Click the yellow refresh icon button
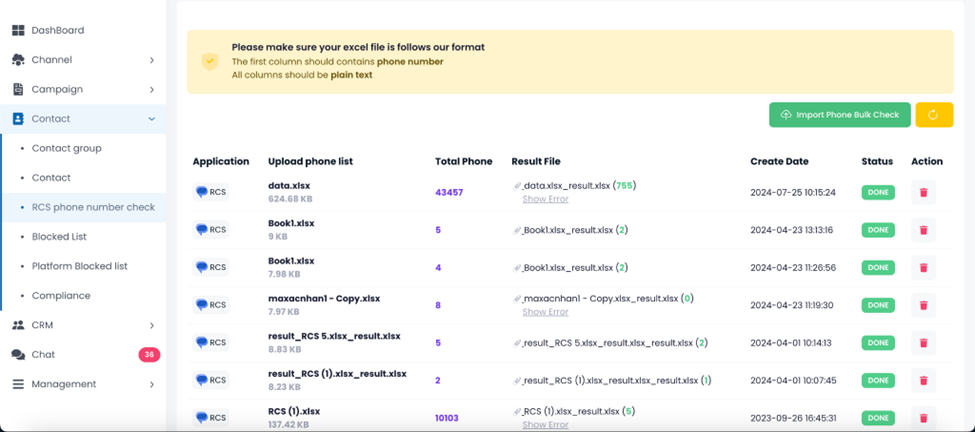This screenshot has width=975, height=432. point(934,115)
